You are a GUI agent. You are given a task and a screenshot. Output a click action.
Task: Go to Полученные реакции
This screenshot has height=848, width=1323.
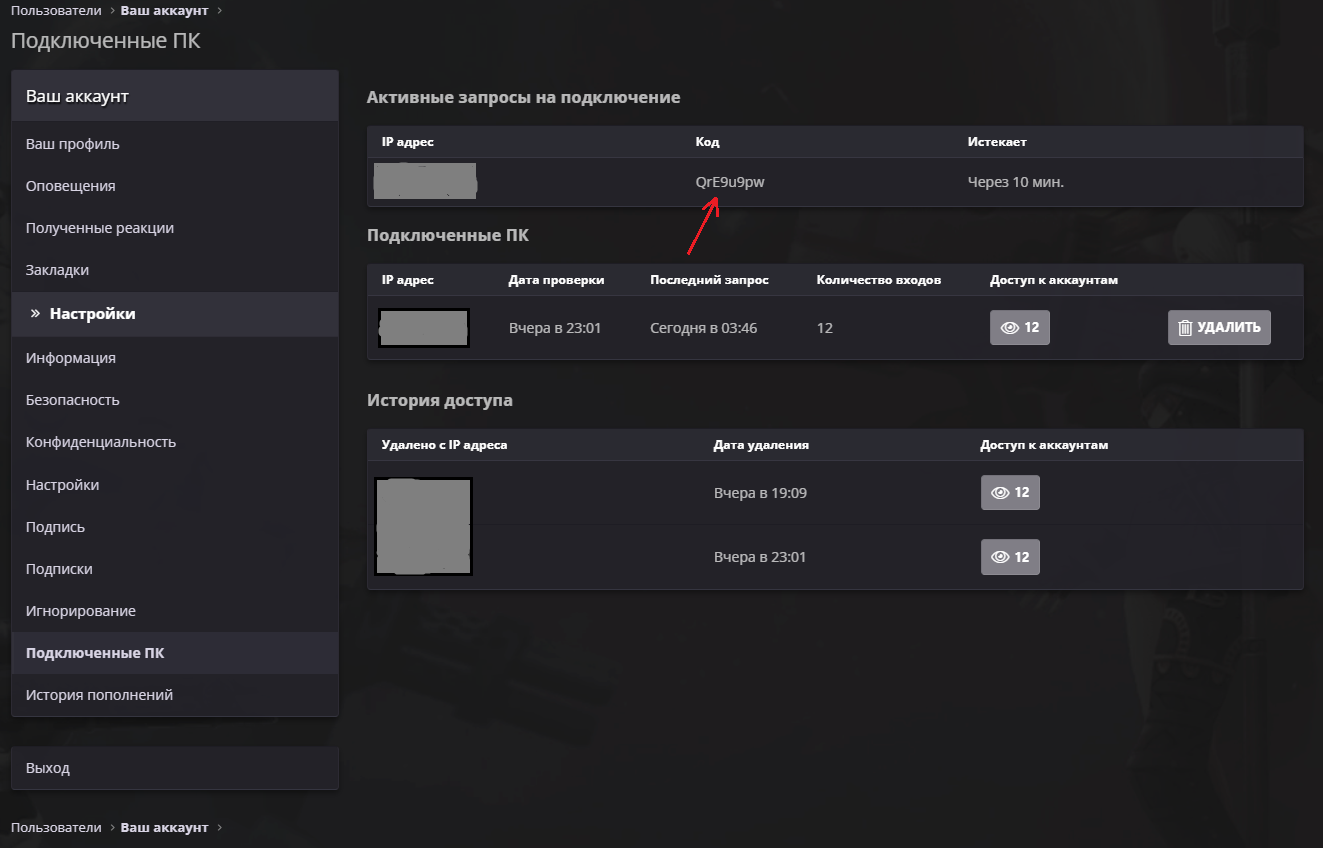click(100, 228)
